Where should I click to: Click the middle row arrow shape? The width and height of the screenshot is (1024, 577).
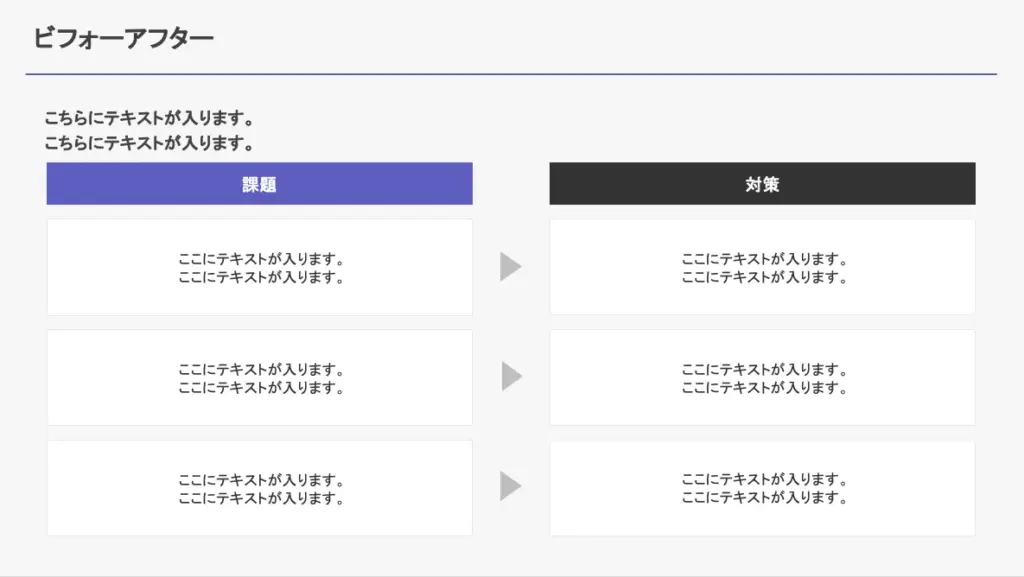[x=512, y=376]
